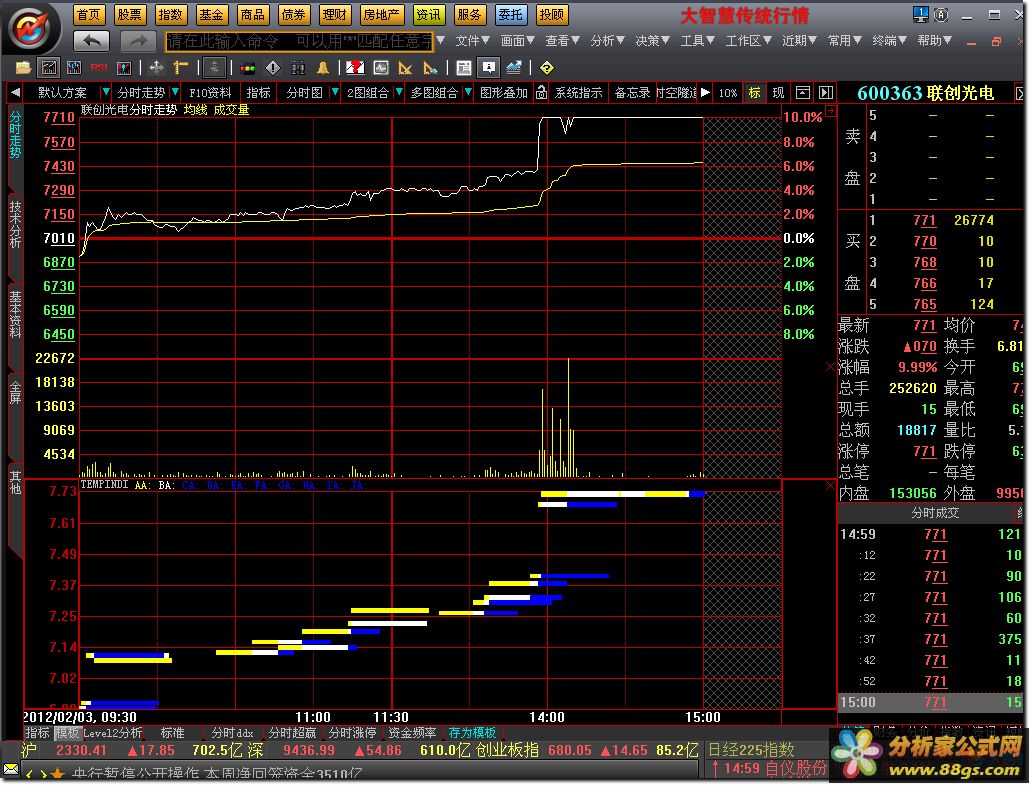Open the exclamation warning diamond icon
Viewport: 1031px width, 785px height.
pyautogui.click(x=273, y=68)
